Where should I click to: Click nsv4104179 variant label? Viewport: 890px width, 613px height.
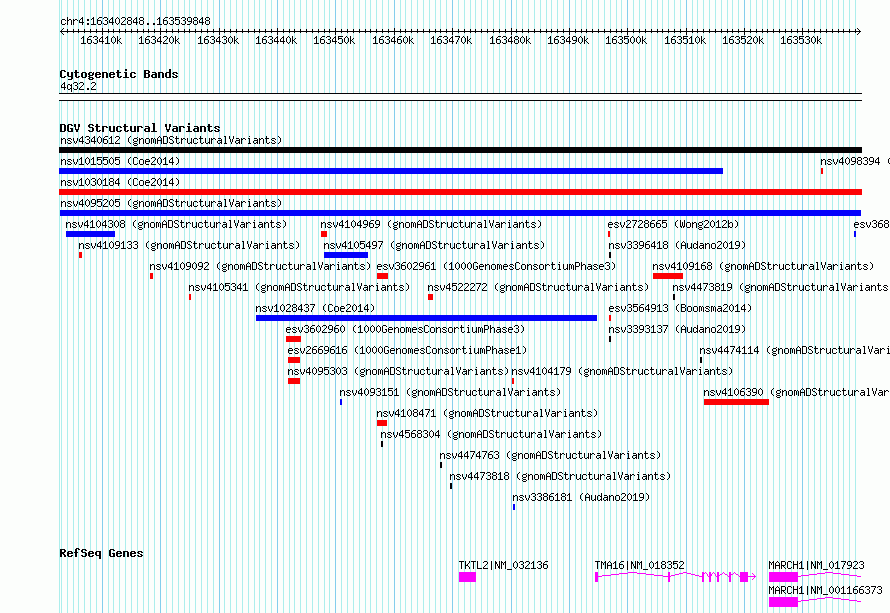[x=622, y=371]
